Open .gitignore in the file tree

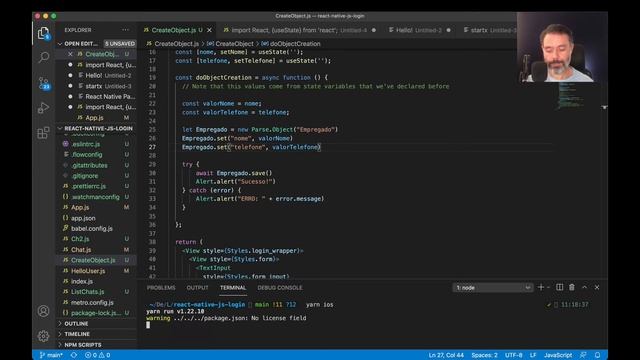coord(96,176)
